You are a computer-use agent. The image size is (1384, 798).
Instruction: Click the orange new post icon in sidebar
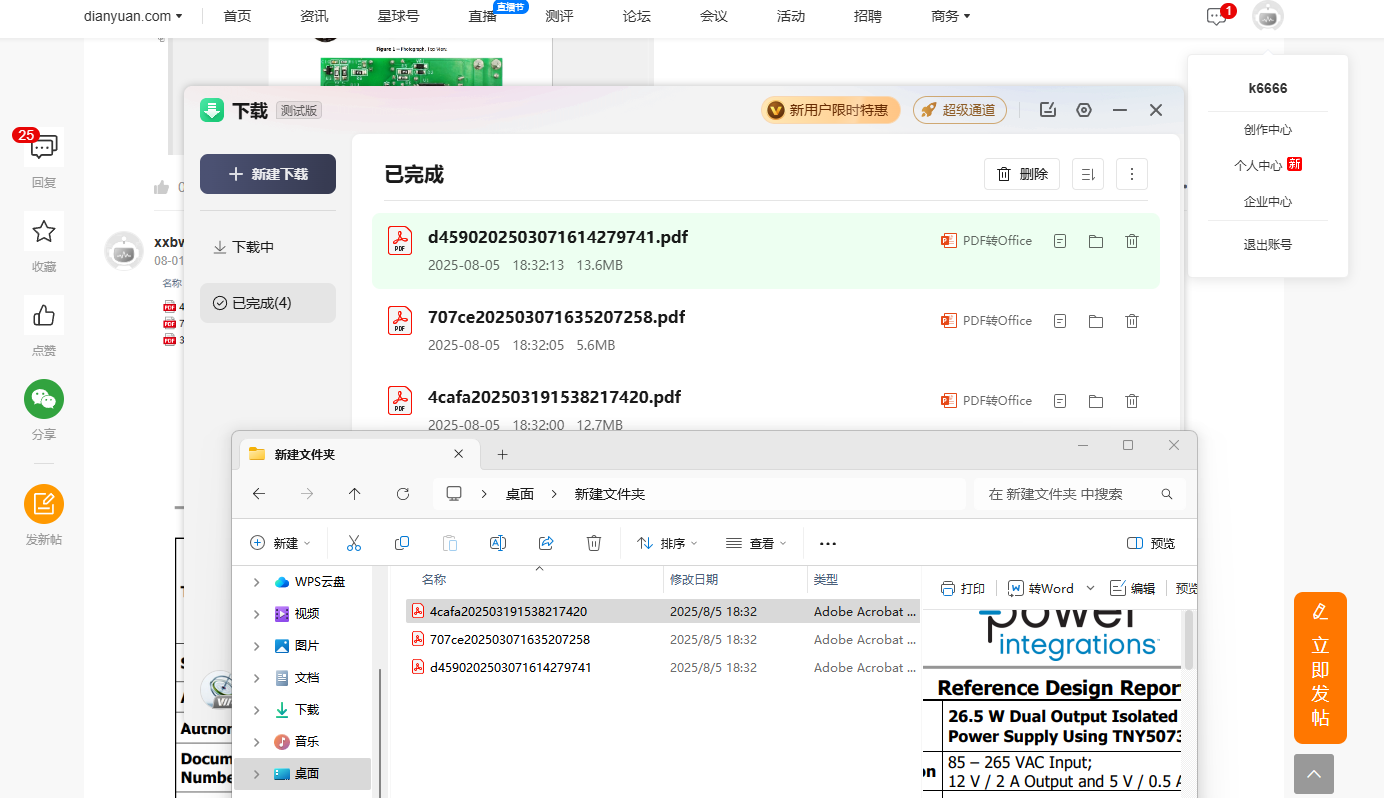coord(44,504)
